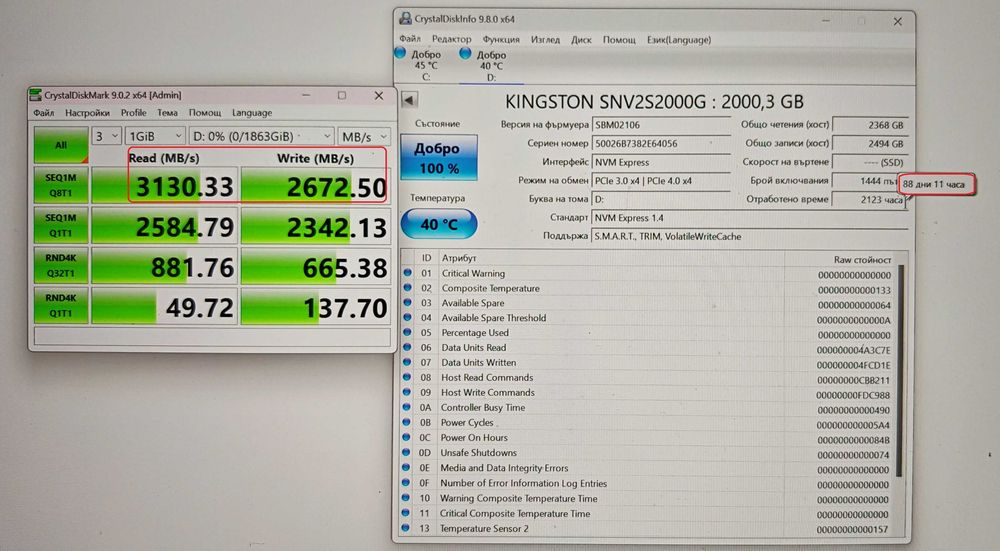Click Warning Composite Temperature Time status dot
This screenshot has width=1000, height=551.
(406, 498)
